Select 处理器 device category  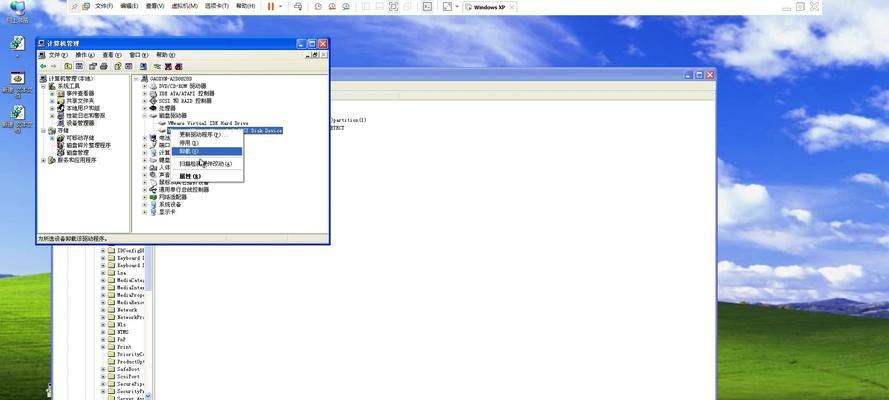167,108
